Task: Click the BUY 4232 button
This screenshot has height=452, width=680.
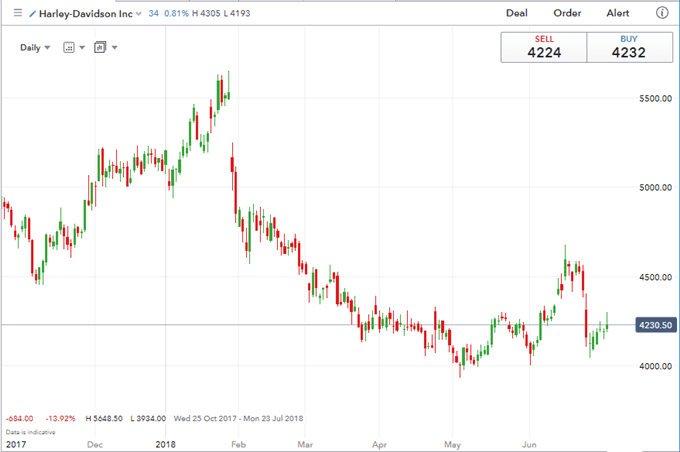Action: click(629, 47)
